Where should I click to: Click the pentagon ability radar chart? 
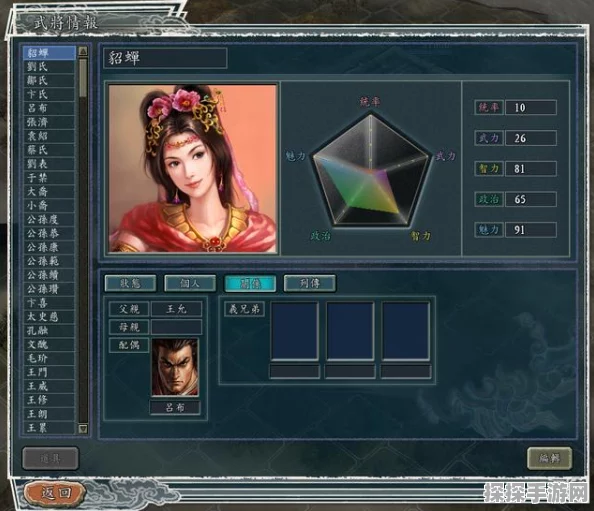[371, 170]
